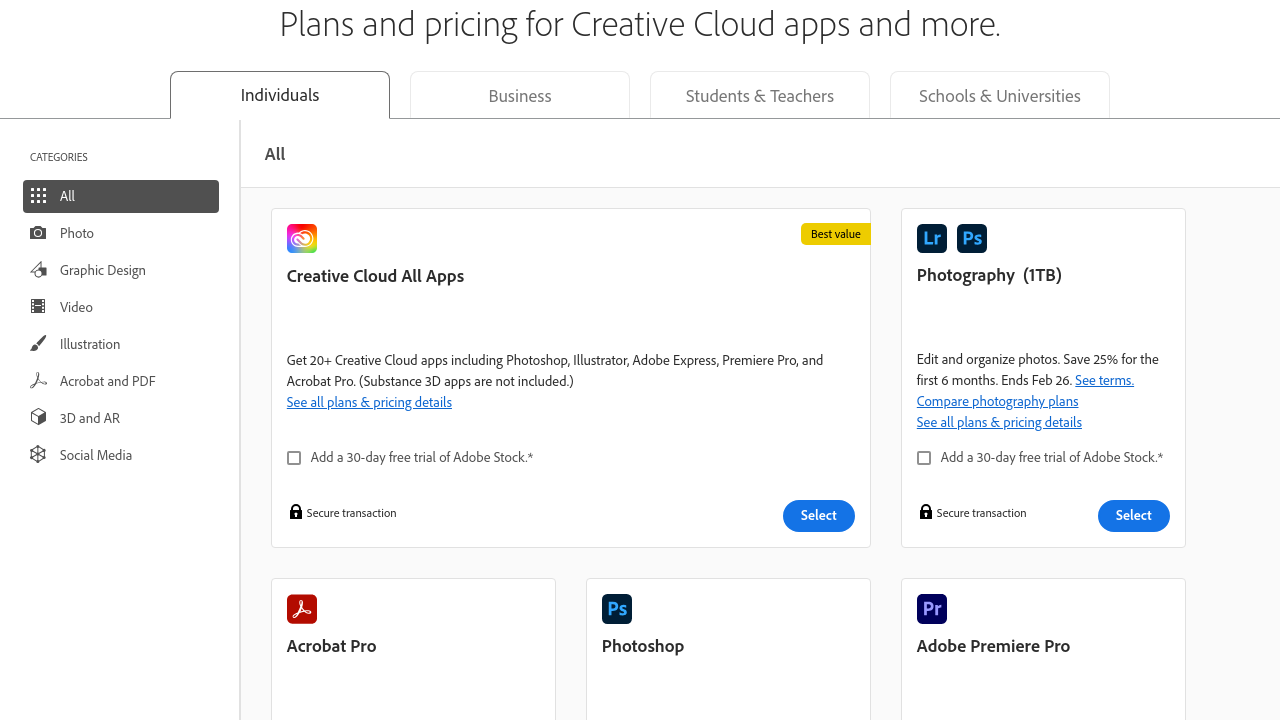Open the See terms link

[x=1104, y=380]
